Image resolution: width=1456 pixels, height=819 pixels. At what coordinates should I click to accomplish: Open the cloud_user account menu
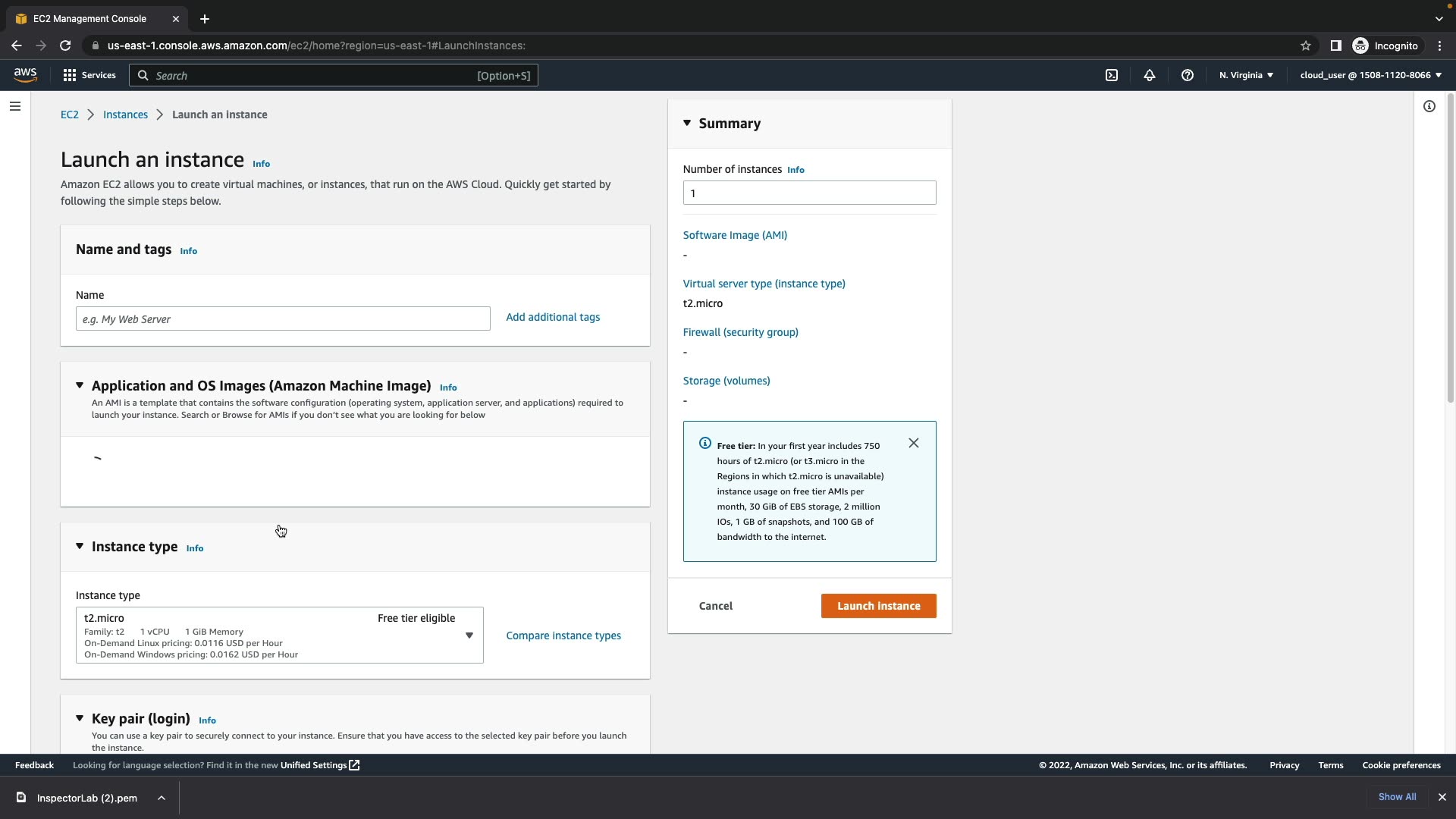tap(1370, 75)
